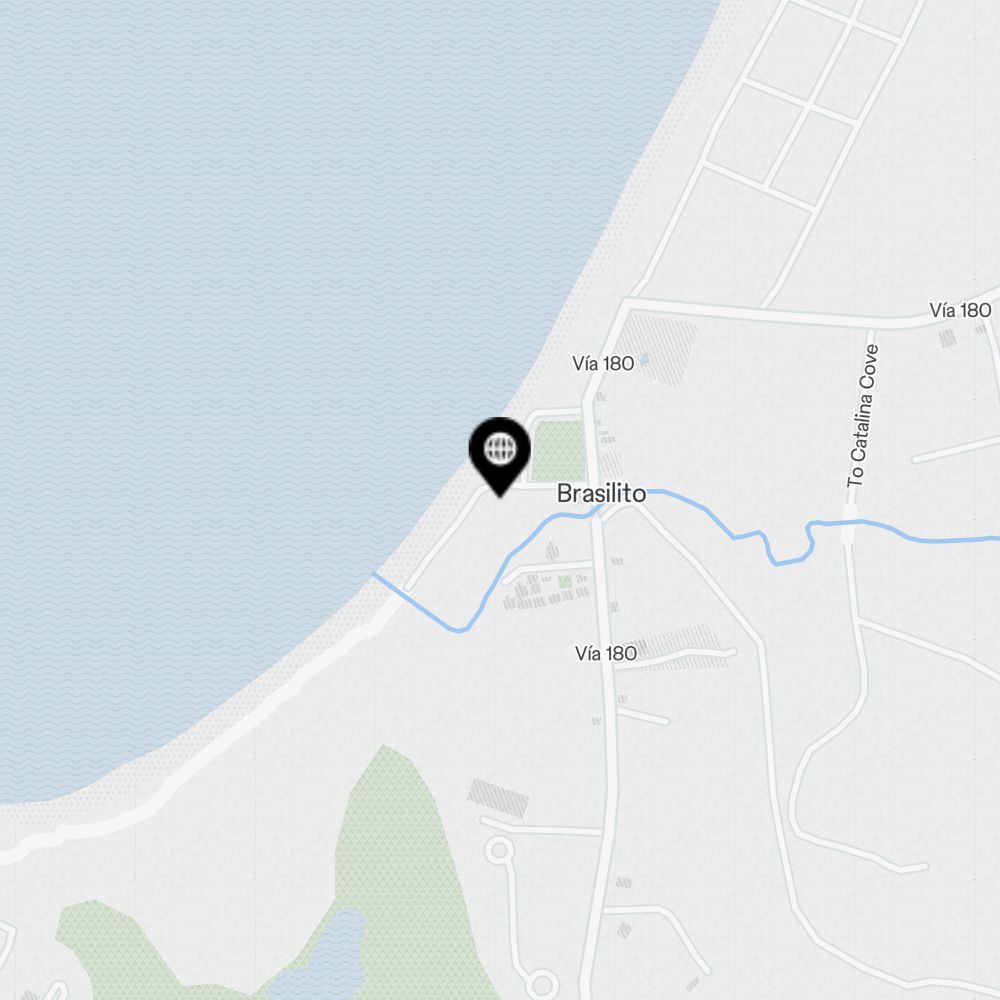Image resolution: width=1000 pixels, height=1000 pixels.
Task: Click the Vía 180 label south of Brasilito
Action: tap(605, 653)
